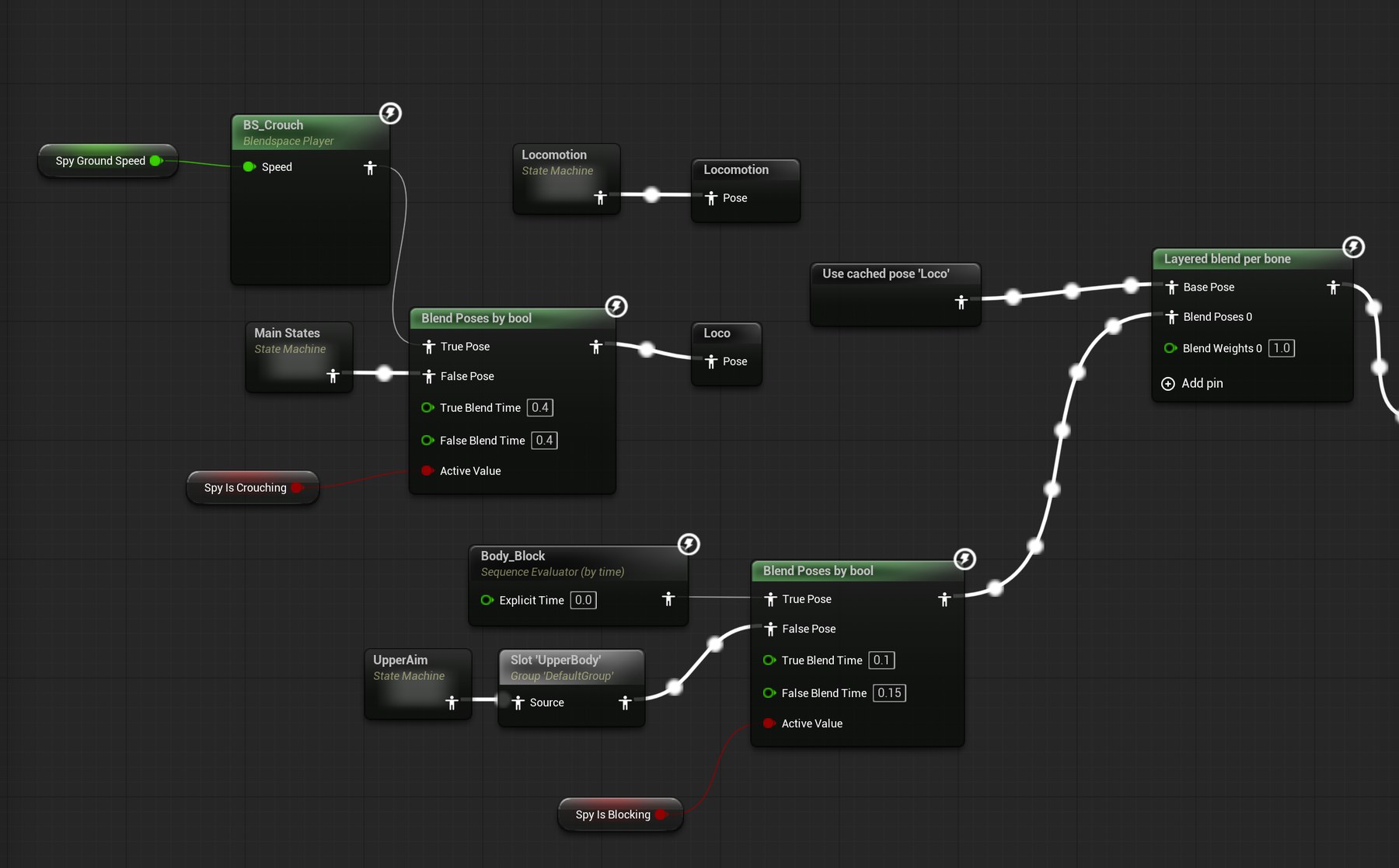Viewport: 1399px width, 868px height.
Task: Edit the True Blend Time 0.1 field
Action: coord(881,661)
